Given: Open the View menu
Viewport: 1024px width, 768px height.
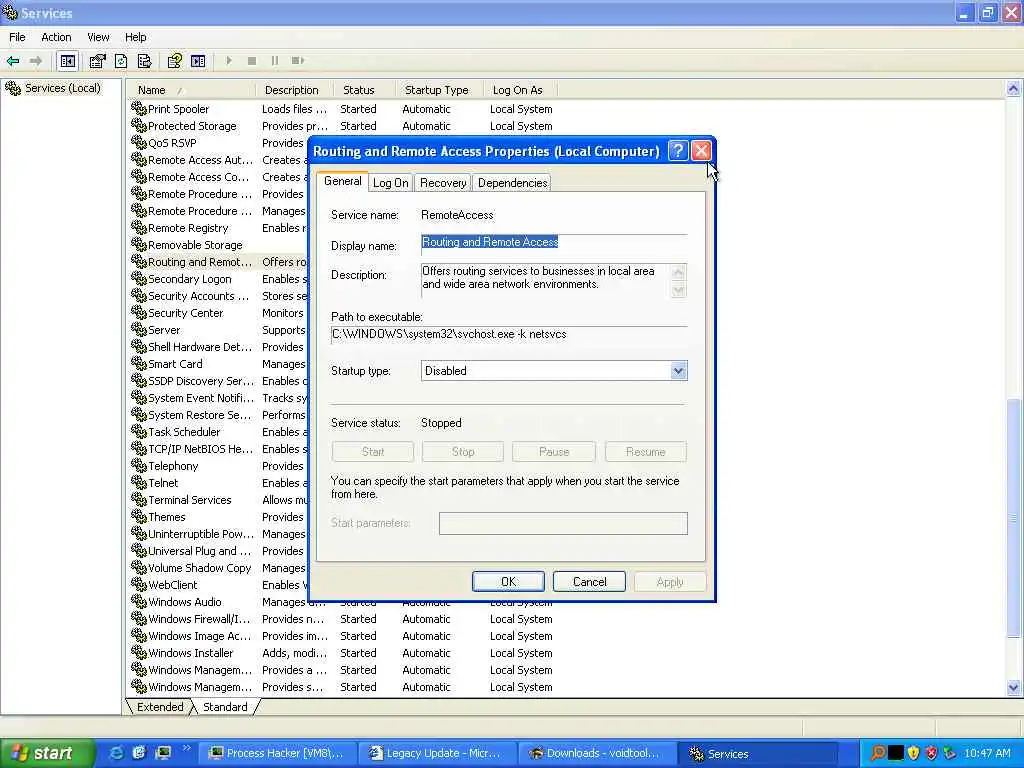Looking at the screenshot, I should pyautogui.click(x=99, y=37).
